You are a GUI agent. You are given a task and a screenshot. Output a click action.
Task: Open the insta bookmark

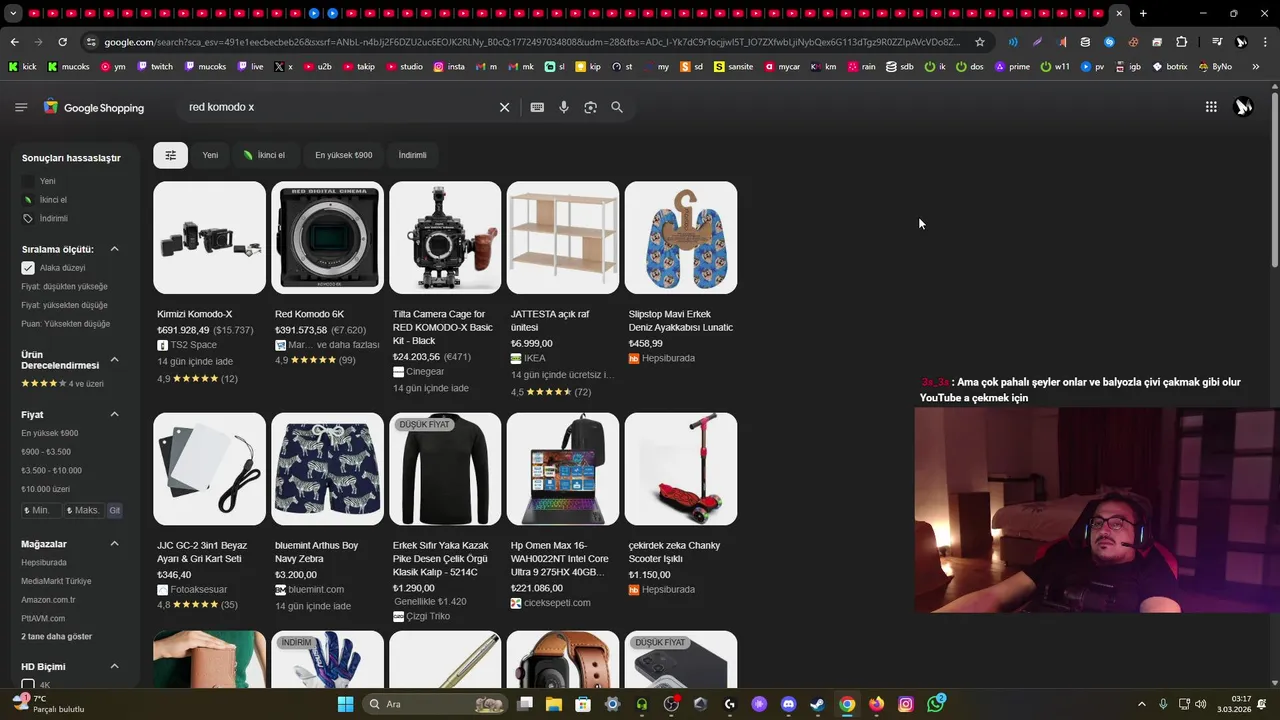449,66
